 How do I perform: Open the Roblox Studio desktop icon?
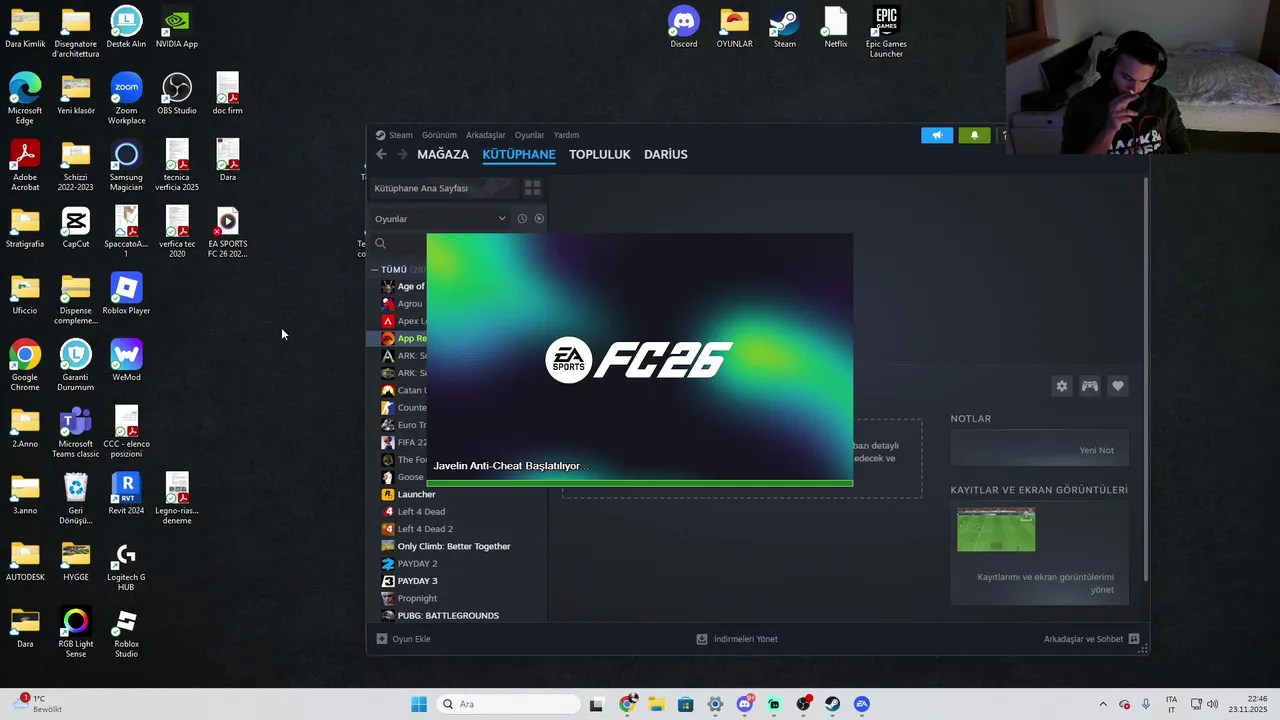click(x=126, y=632)
